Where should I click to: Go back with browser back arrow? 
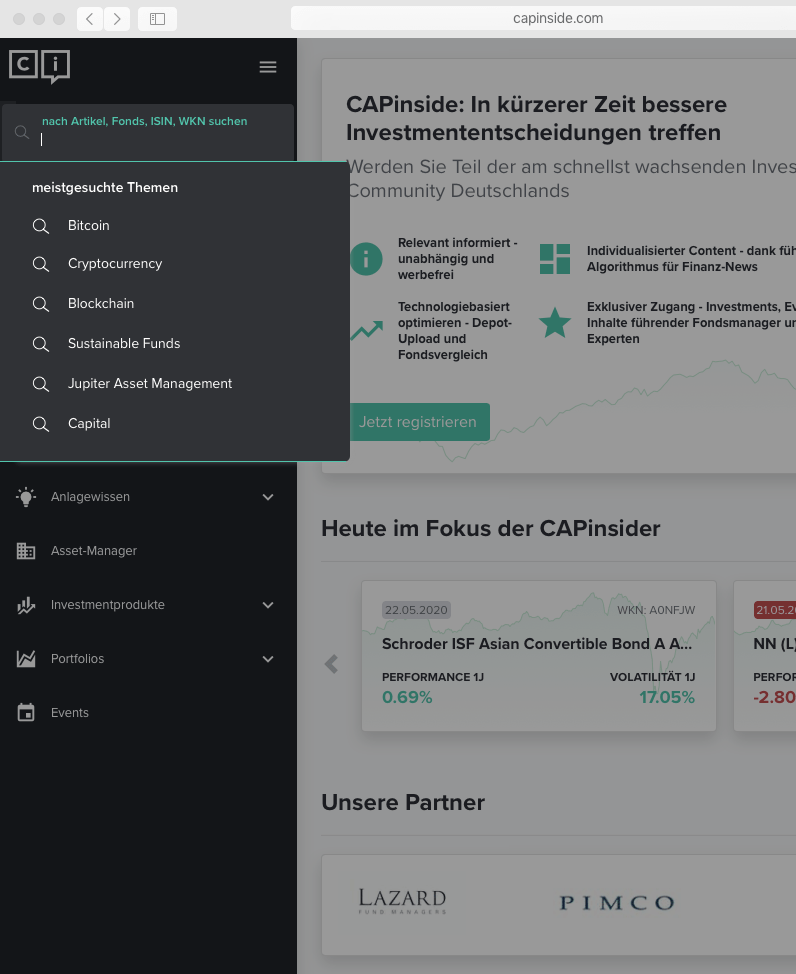tap(90, 19)
